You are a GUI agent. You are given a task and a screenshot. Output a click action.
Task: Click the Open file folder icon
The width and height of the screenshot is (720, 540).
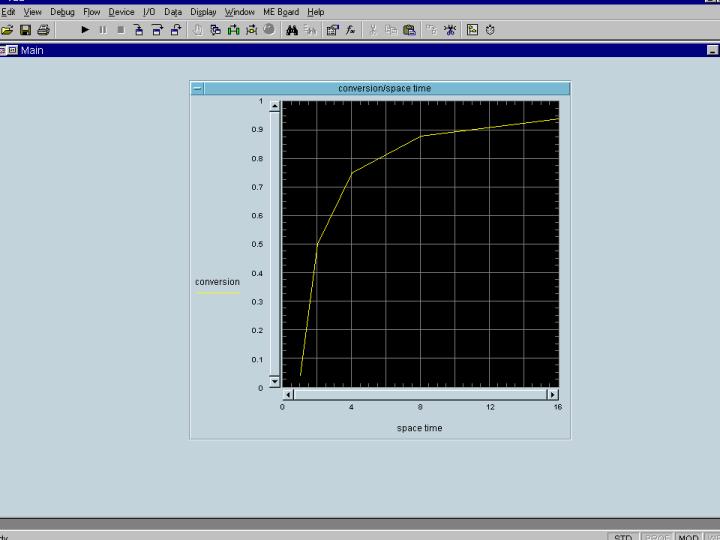tap(7, 30)
